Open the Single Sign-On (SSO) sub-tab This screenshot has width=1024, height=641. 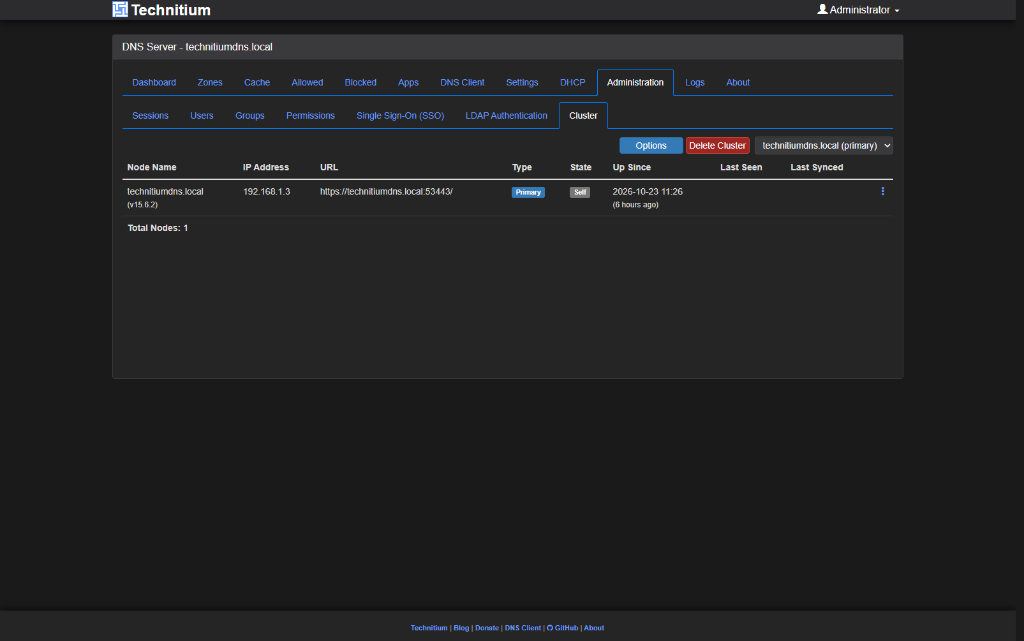tap(400, 116)
